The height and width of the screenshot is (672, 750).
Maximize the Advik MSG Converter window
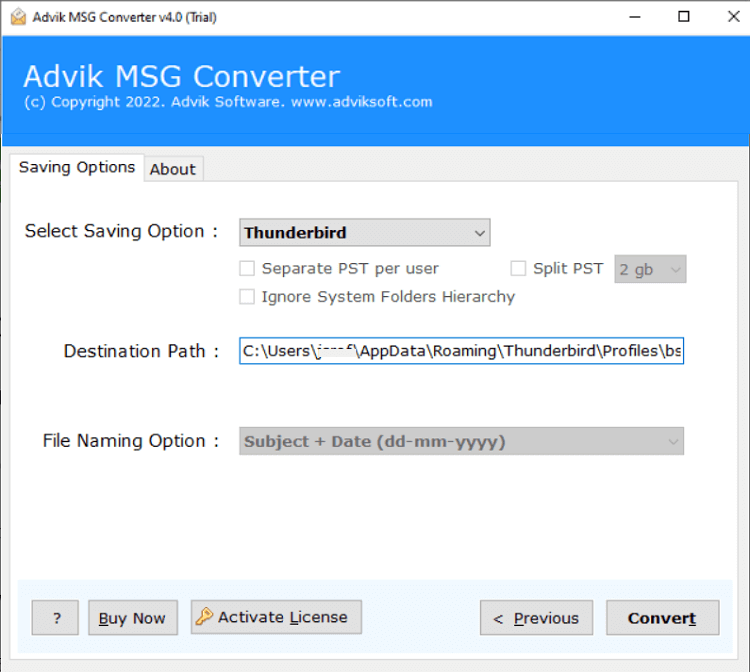pos(684,17)
